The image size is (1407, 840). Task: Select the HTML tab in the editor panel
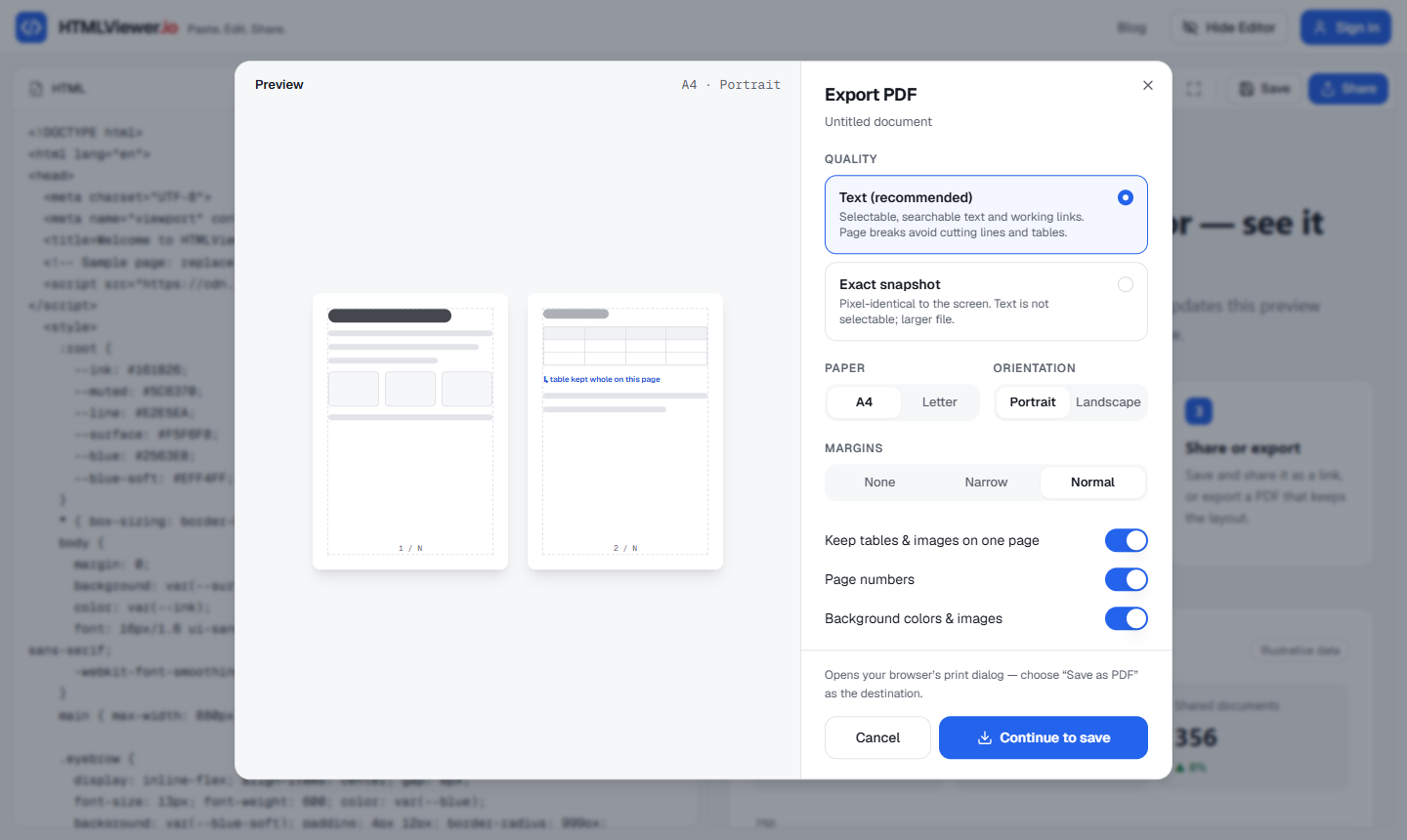58,89
